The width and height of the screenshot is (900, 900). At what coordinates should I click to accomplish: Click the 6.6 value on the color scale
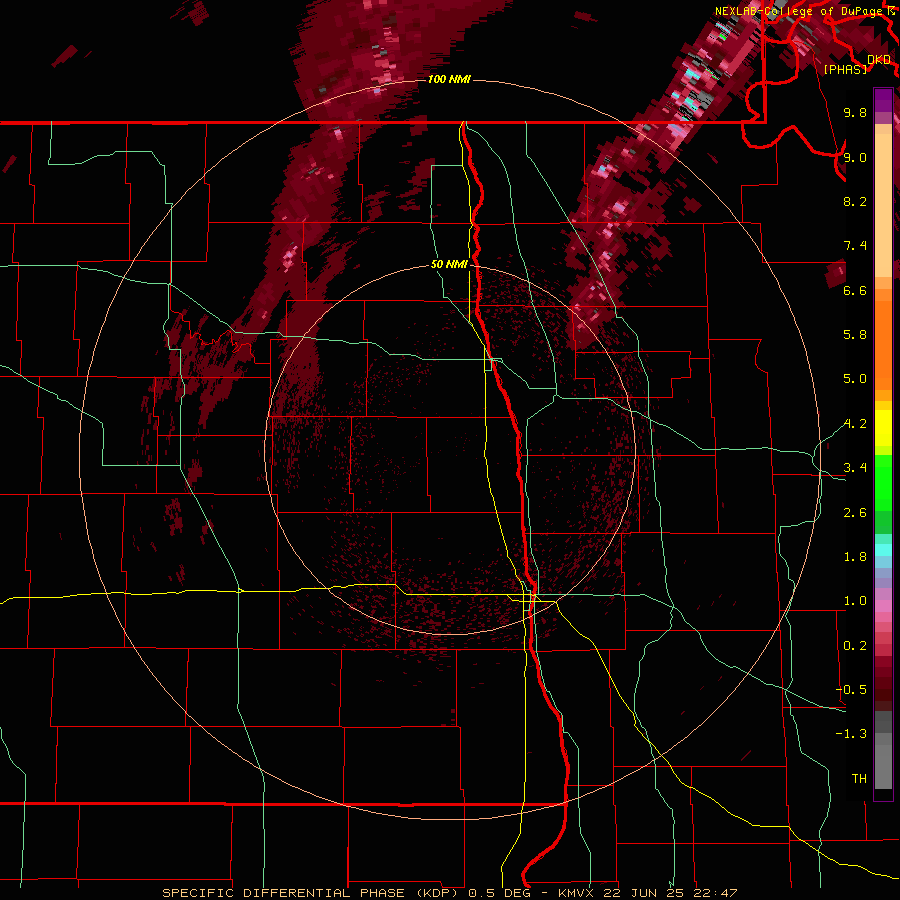(x=855, y=290)
